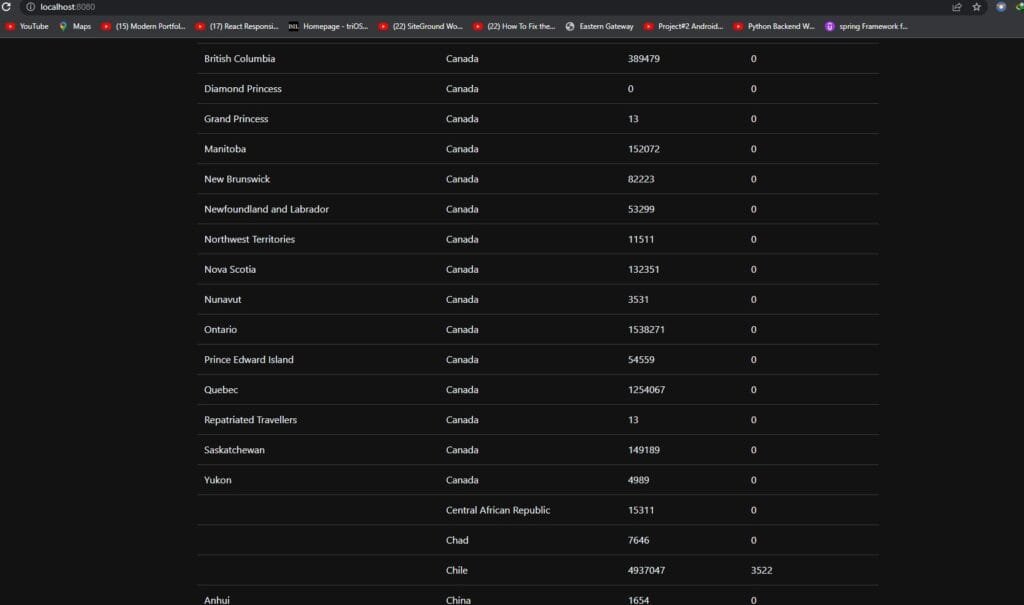This screenshot has width=1024, height=605.
Task: Click the share page icon
Action: point(957,7)
